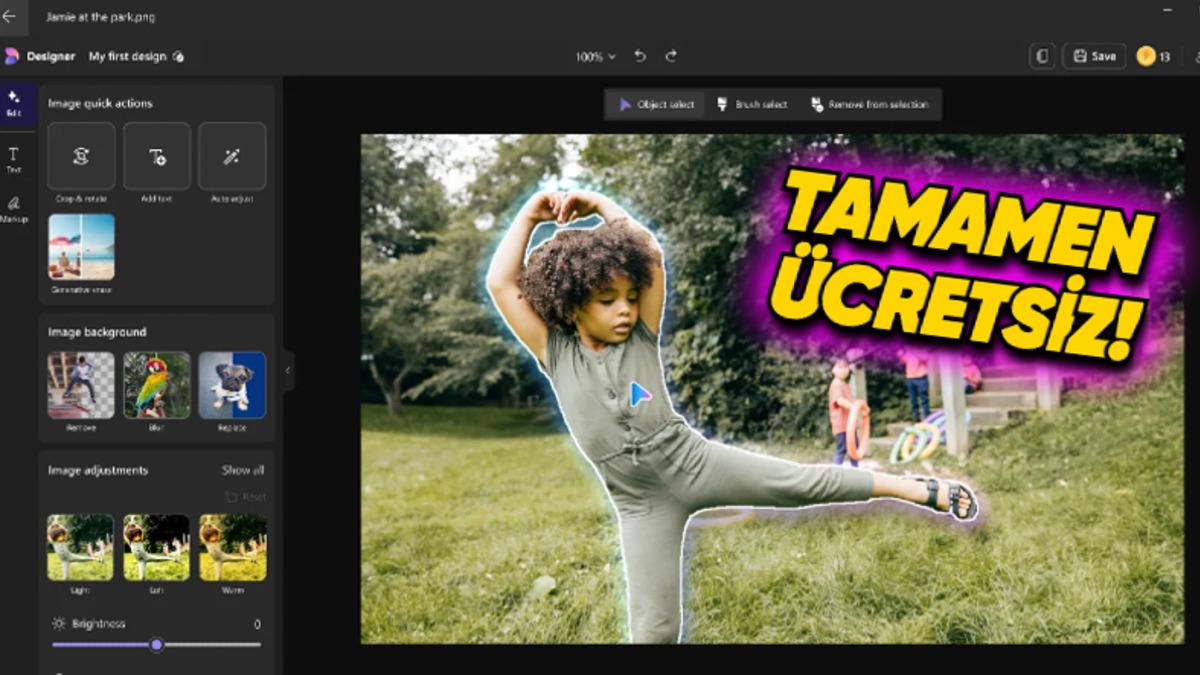Click the Save button
1200x675 pixels.
1094,56
